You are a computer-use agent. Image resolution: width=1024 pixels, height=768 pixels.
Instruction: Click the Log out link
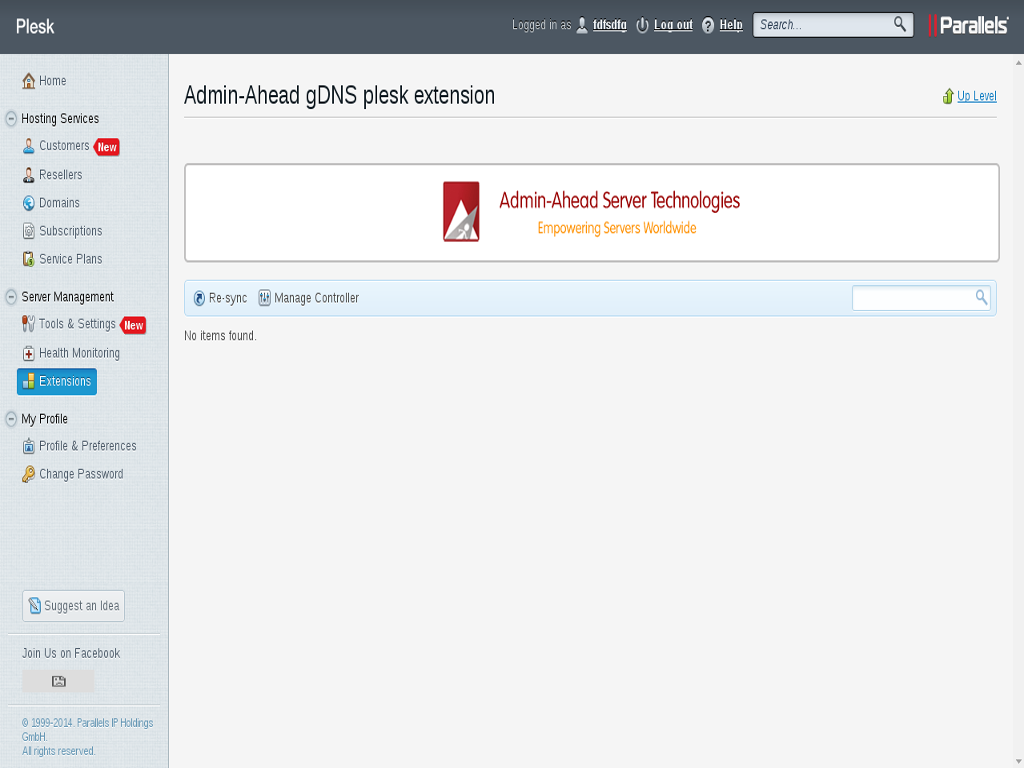(x=673, y=25)
